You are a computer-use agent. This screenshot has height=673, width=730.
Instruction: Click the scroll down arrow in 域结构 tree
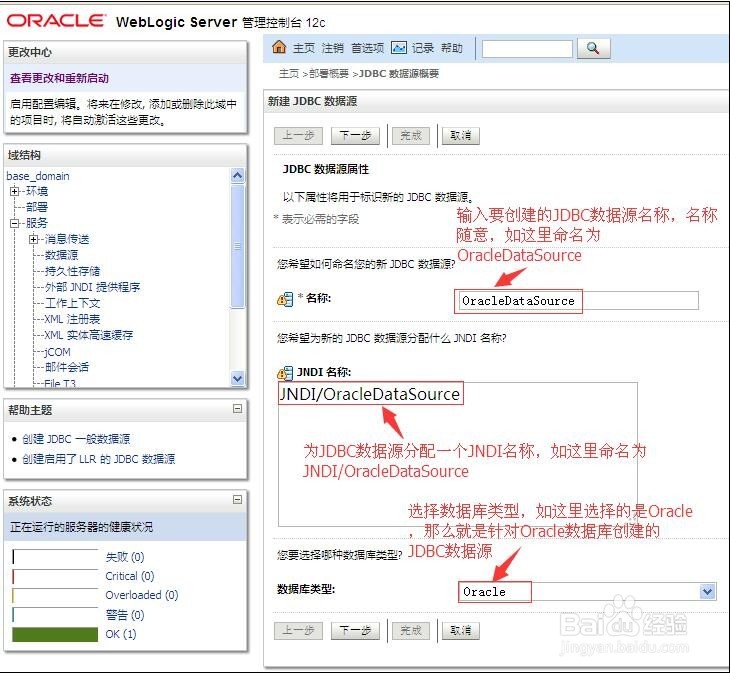[x=237, y=378]
